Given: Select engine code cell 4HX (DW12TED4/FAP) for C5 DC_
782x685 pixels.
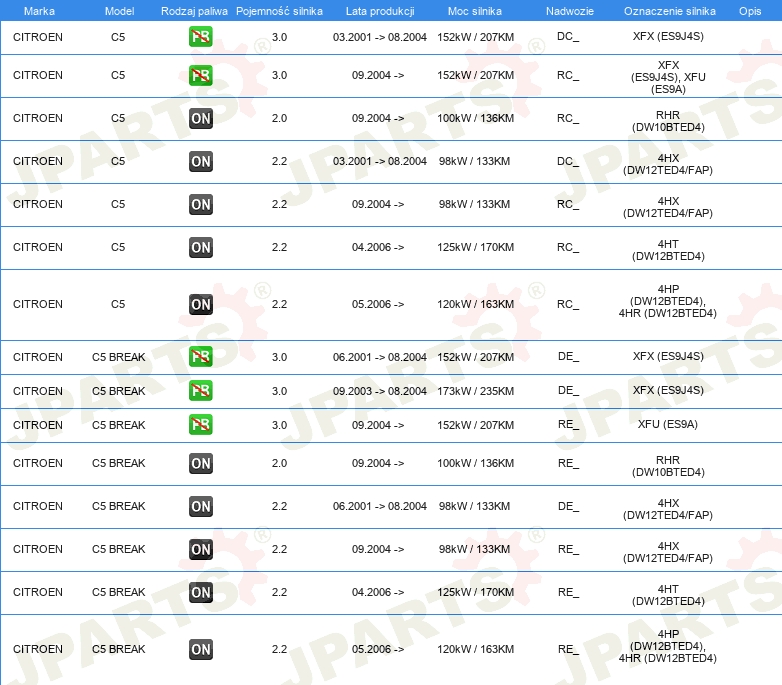Looking at the screenshot, I should click(x=668, y=164).
